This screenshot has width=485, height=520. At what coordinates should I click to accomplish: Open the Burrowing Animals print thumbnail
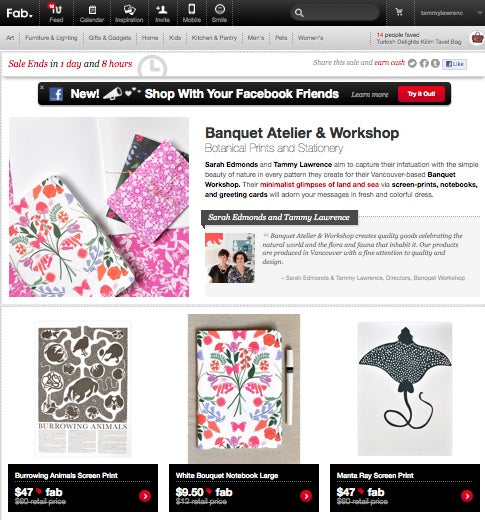point(83,388)
